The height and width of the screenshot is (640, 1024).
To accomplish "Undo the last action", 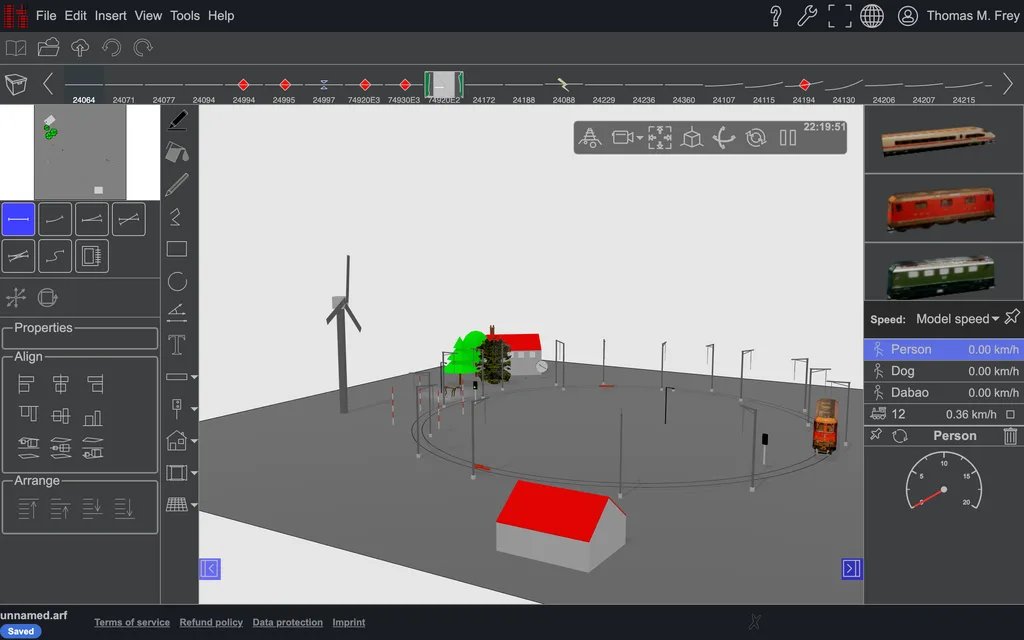I will click(112, 48).
